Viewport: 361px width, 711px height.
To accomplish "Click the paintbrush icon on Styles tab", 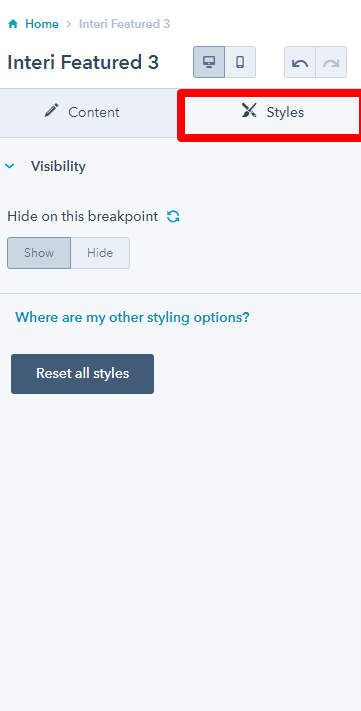I will point(249,110).
